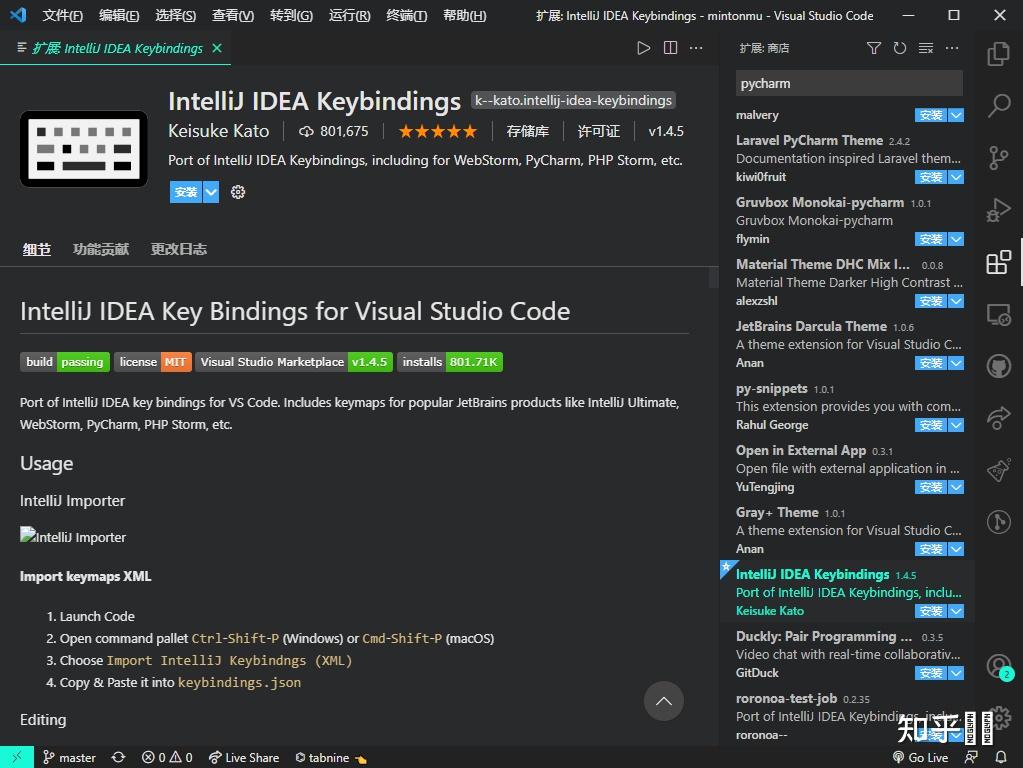
Task: Click Go Live in the status bar
Action: coord(921,758)
